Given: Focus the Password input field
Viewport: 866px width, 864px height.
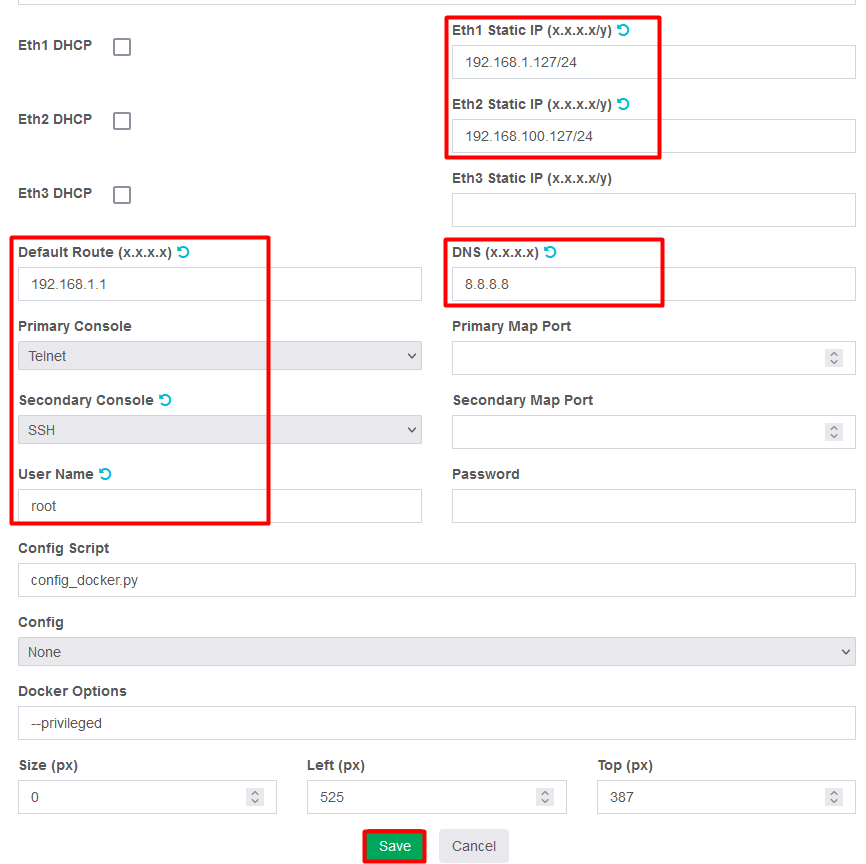Looking at the screenshot, I should click(654, 506).
